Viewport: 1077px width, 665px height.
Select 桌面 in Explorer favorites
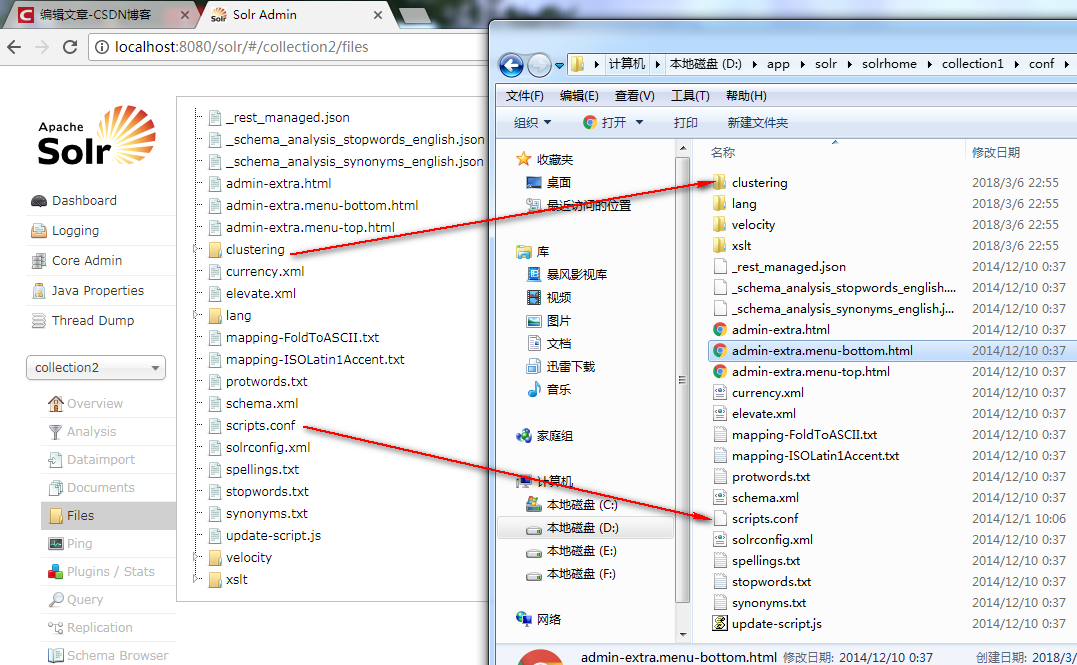click(x=558, y=183)
